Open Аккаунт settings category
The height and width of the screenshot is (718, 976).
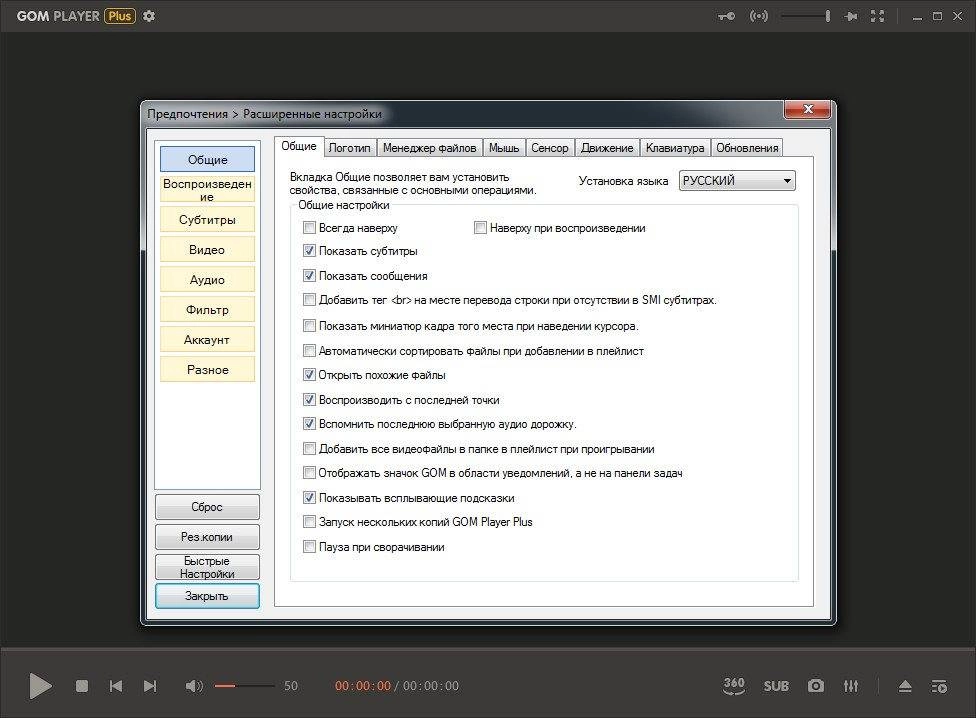click(207, 340)
